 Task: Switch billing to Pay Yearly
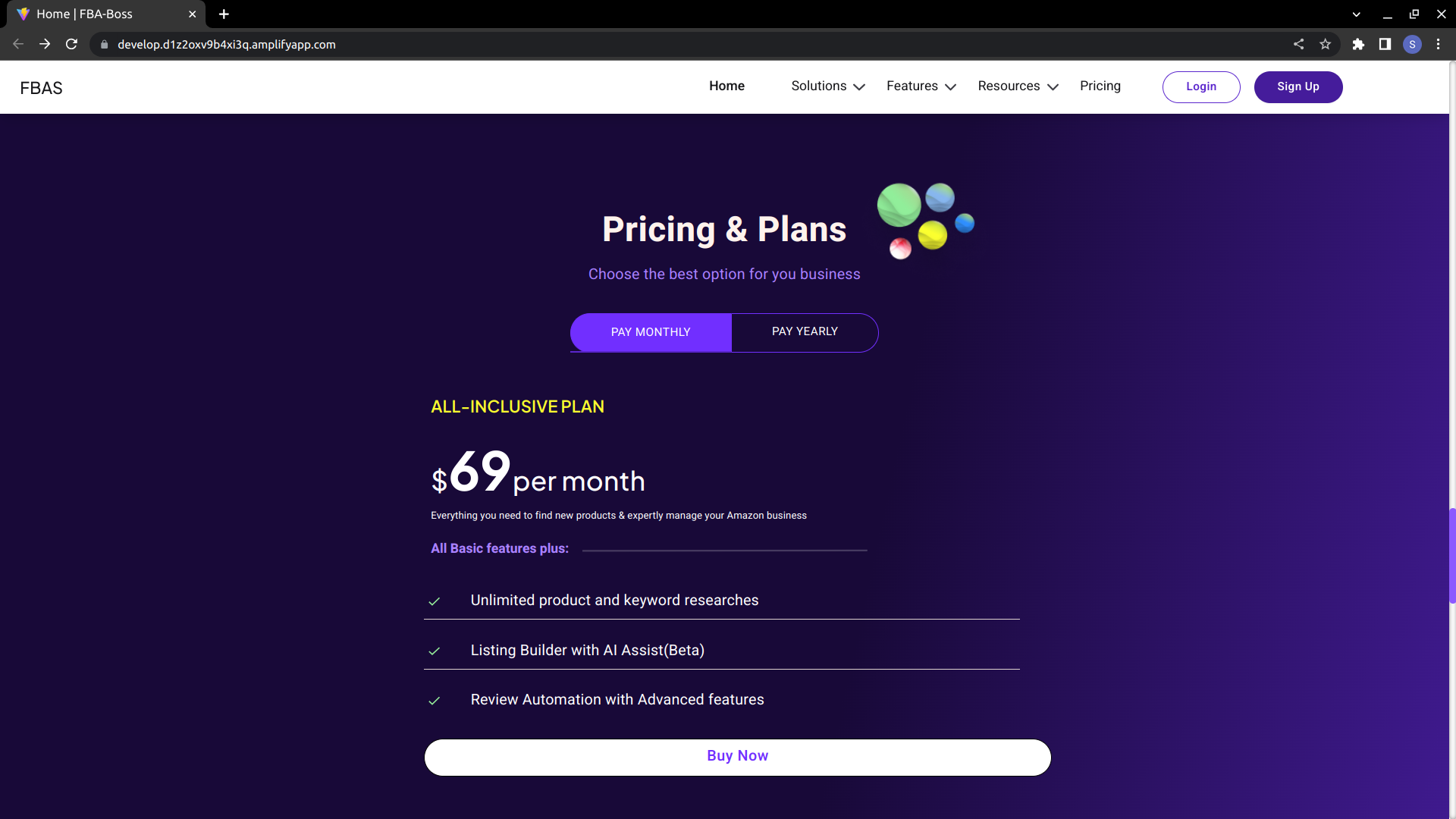805,332
